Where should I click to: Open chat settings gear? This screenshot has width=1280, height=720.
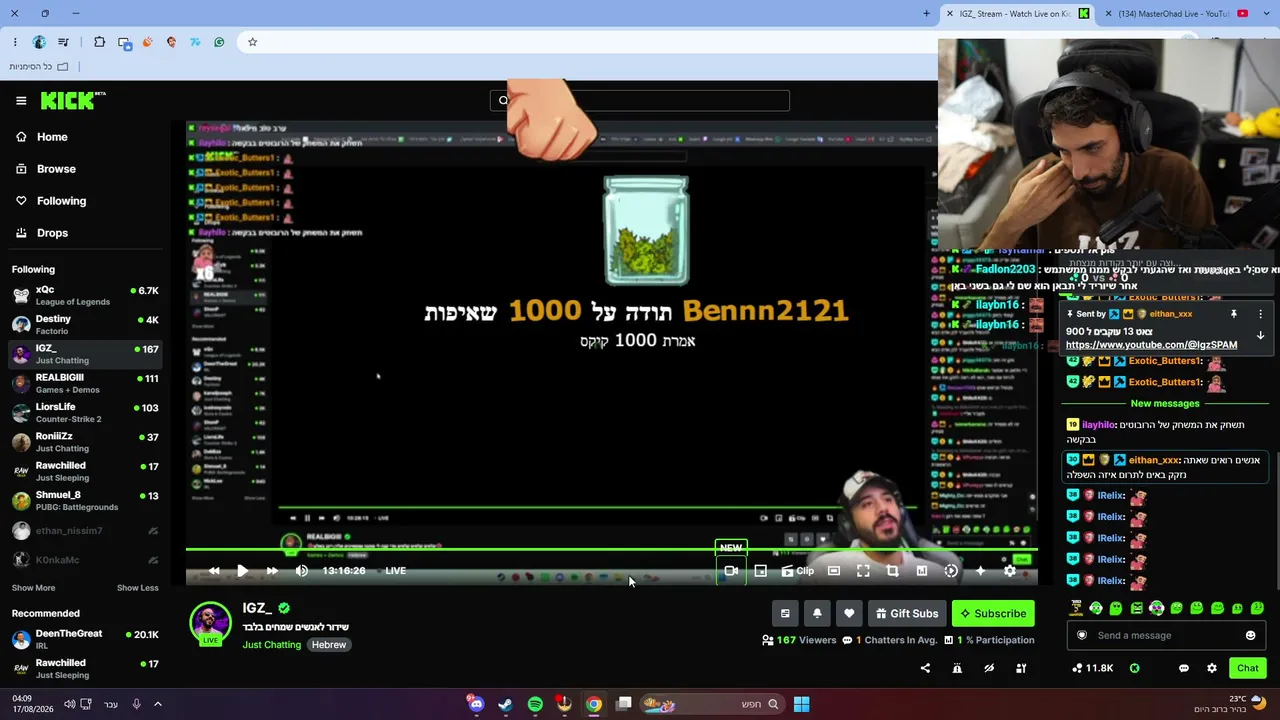(x=1212, y=668)
